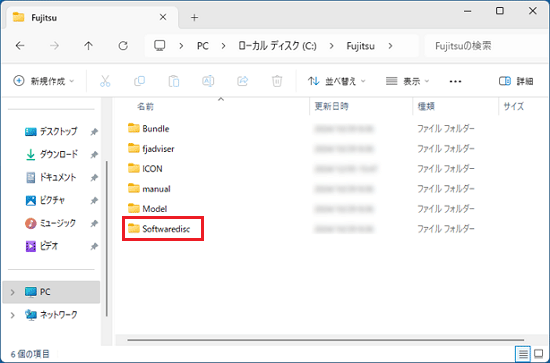The width and height of the screenshot is (550, 363).
Task: Click the Copy icon in toolbar
Action: pos(139,81)
